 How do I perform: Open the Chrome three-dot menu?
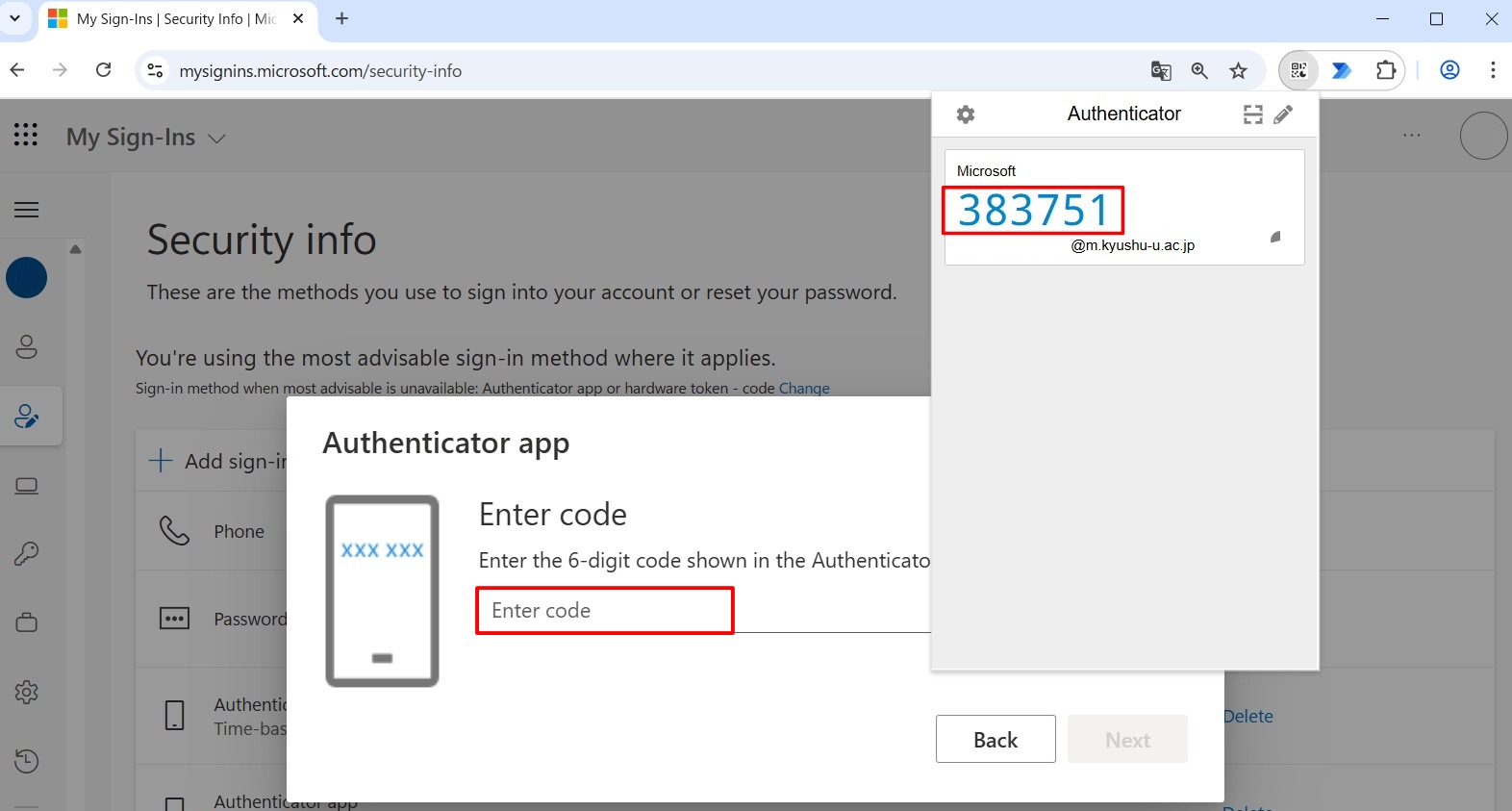coord(1493,70)
